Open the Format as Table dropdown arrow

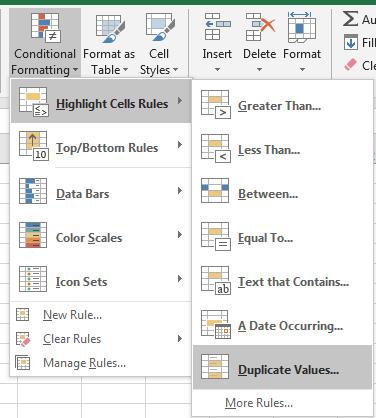125,70
